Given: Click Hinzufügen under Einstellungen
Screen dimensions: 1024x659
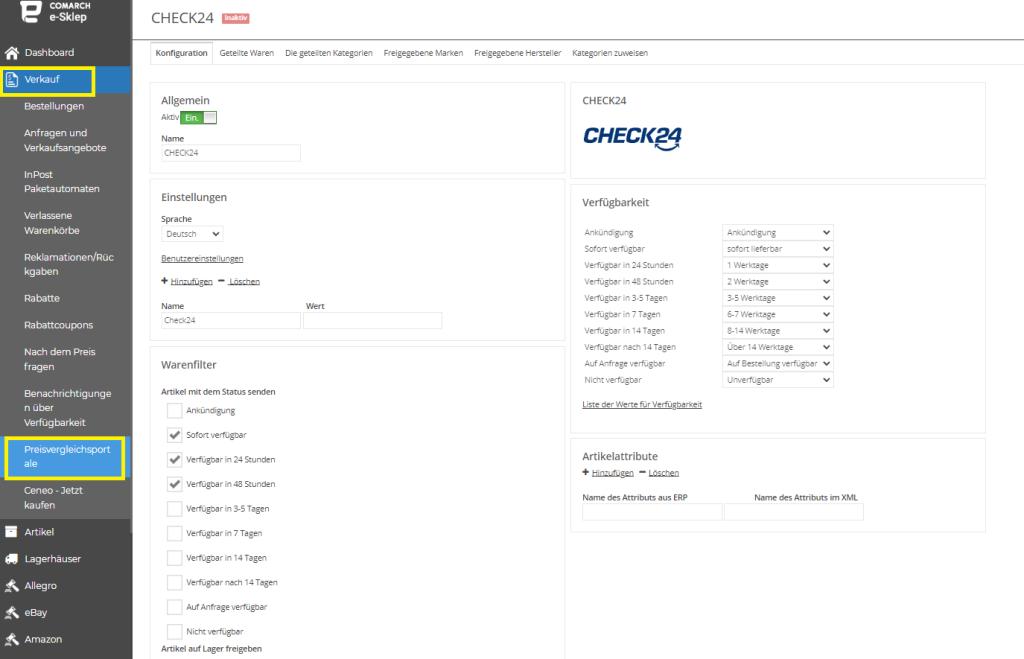Looking at the screenshot, I should coord(191,281).
